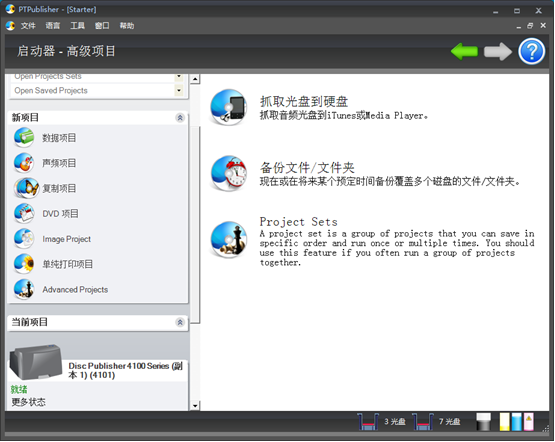Open the data project (数据项目) icon
The height and width of the screenshot is (442, 555).
tap(24, 138)
